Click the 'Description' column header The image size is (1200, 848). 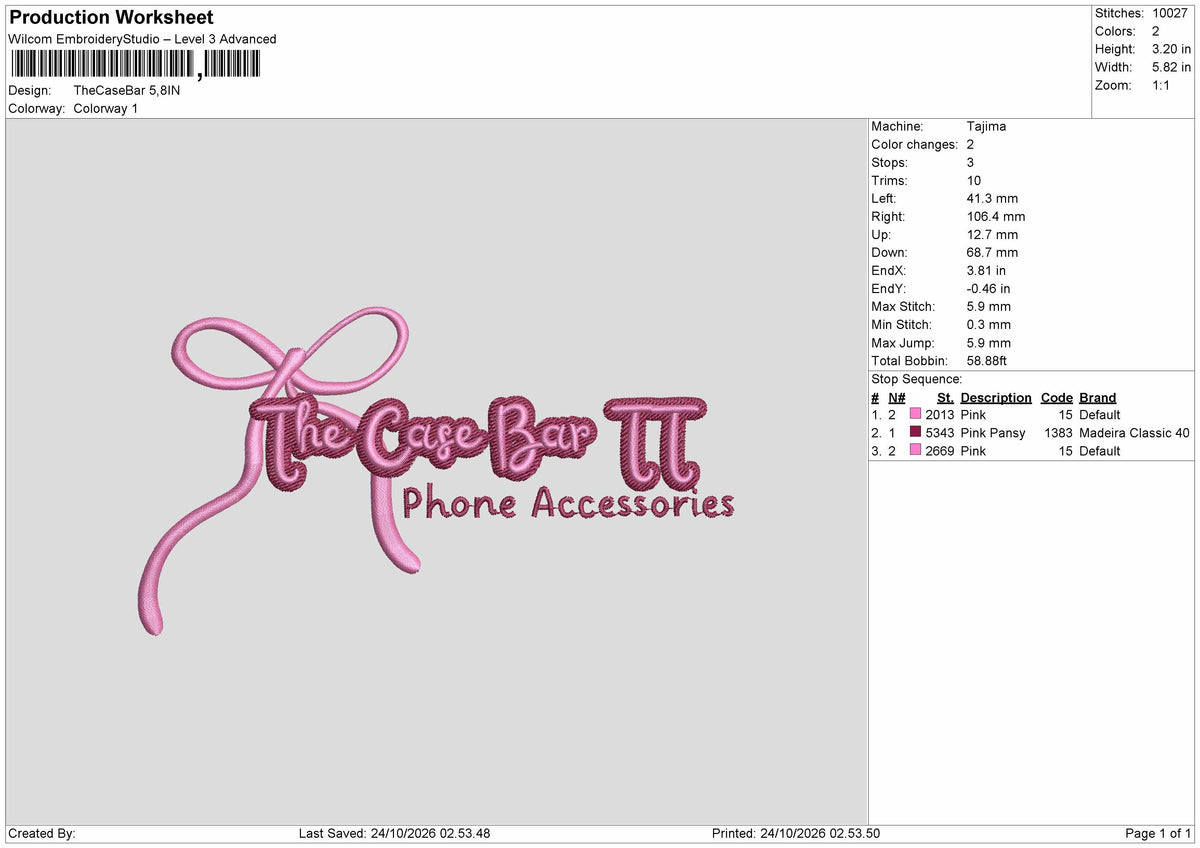(996, 398)
